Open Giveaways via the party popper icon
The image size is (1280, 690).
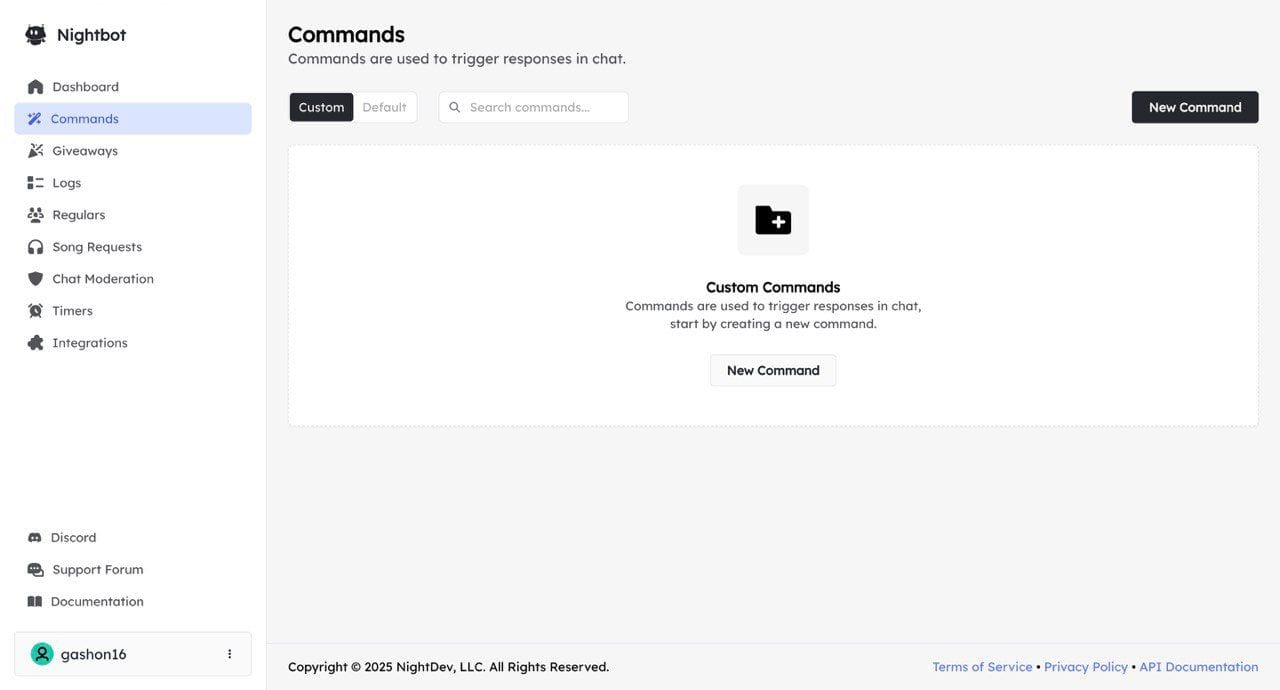click(x=36, y=151)
